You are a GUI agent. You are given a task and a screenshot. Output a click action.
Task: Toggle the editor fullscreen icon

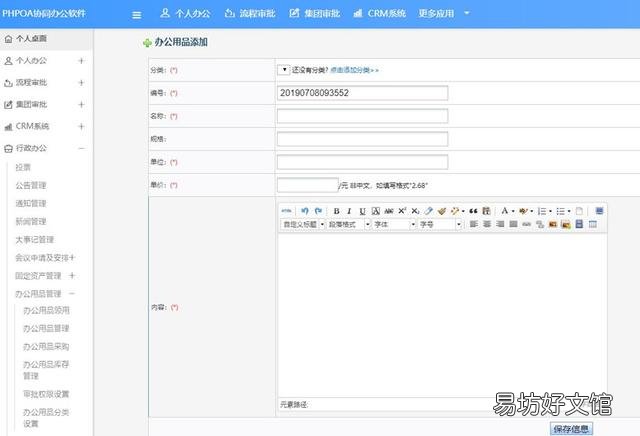pyautogui.click(x=599, y=211)
